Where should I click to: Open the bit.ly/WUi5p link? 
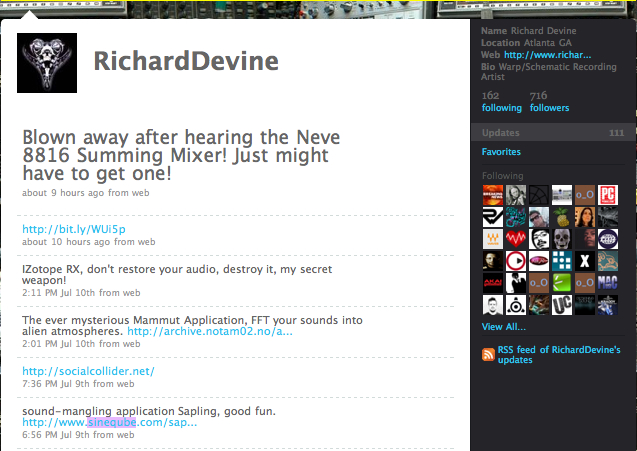click(74, 229)
